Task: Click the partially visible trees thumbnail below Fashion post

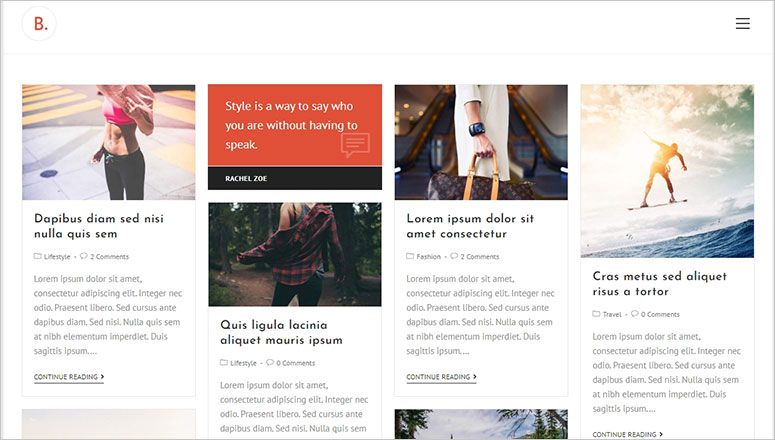Action: [x=481, y=424]
